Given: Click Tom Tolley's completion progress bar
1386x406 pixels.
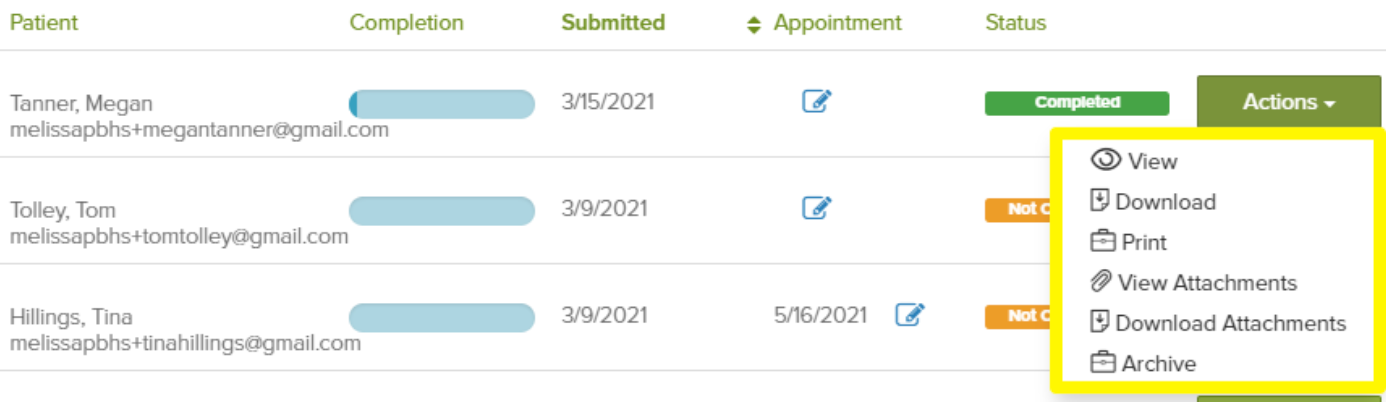Looking at the screenshot, I should pos(441,211).
